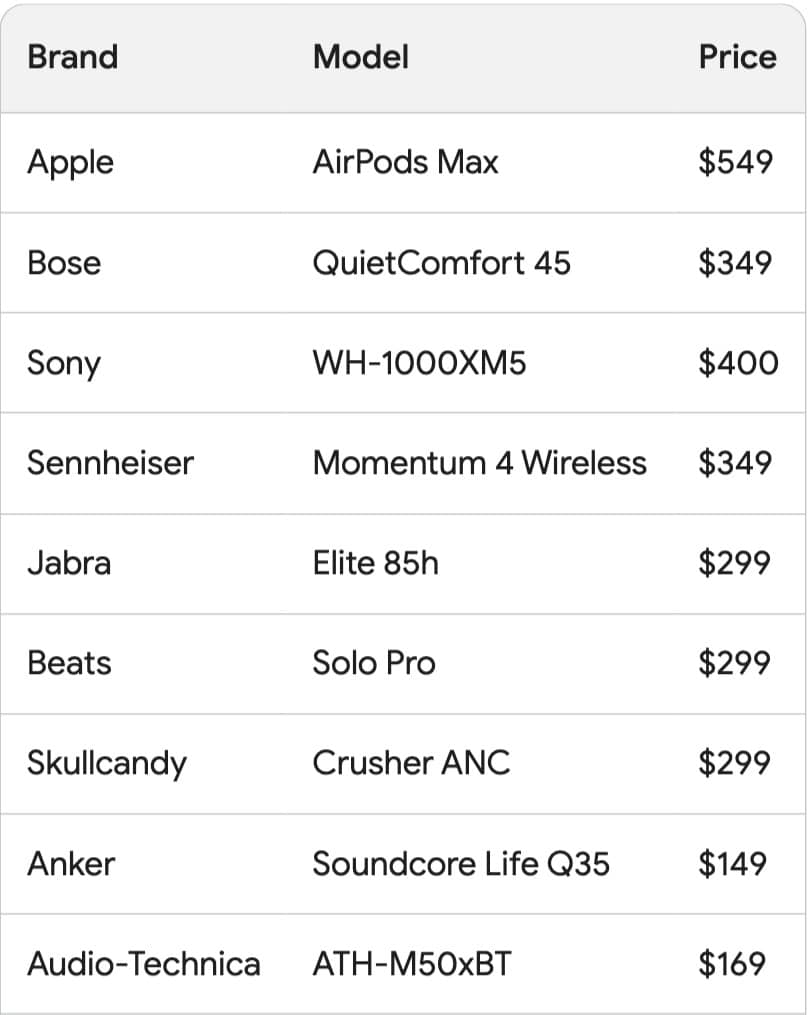
Task: Select the Sony brand cell
Action: pos(63,363)
